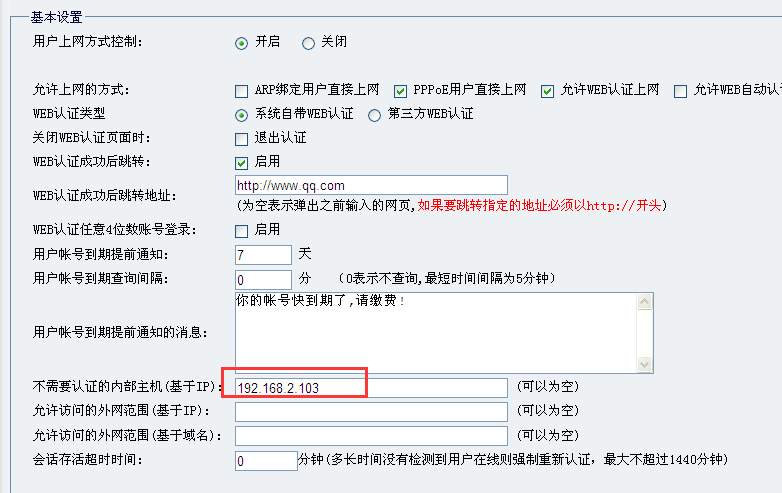Choose 第三方WEB认证 radio option
The height and width of the screenshot is (493, 782).
point(375,115)
